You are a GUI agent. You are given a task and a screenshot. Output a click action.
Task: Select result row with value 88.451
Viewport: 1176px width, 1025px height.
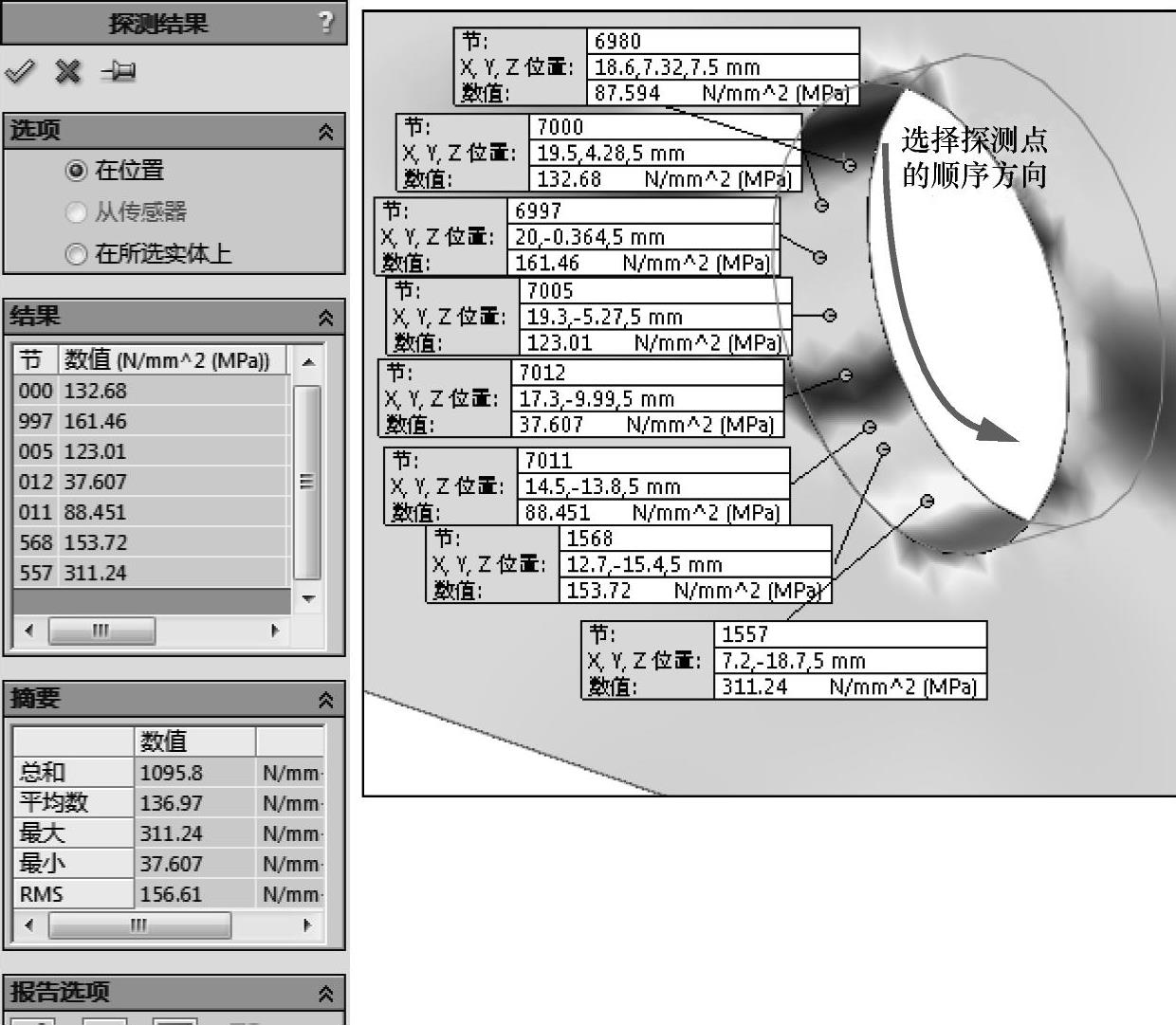click(x=152, y=512)
